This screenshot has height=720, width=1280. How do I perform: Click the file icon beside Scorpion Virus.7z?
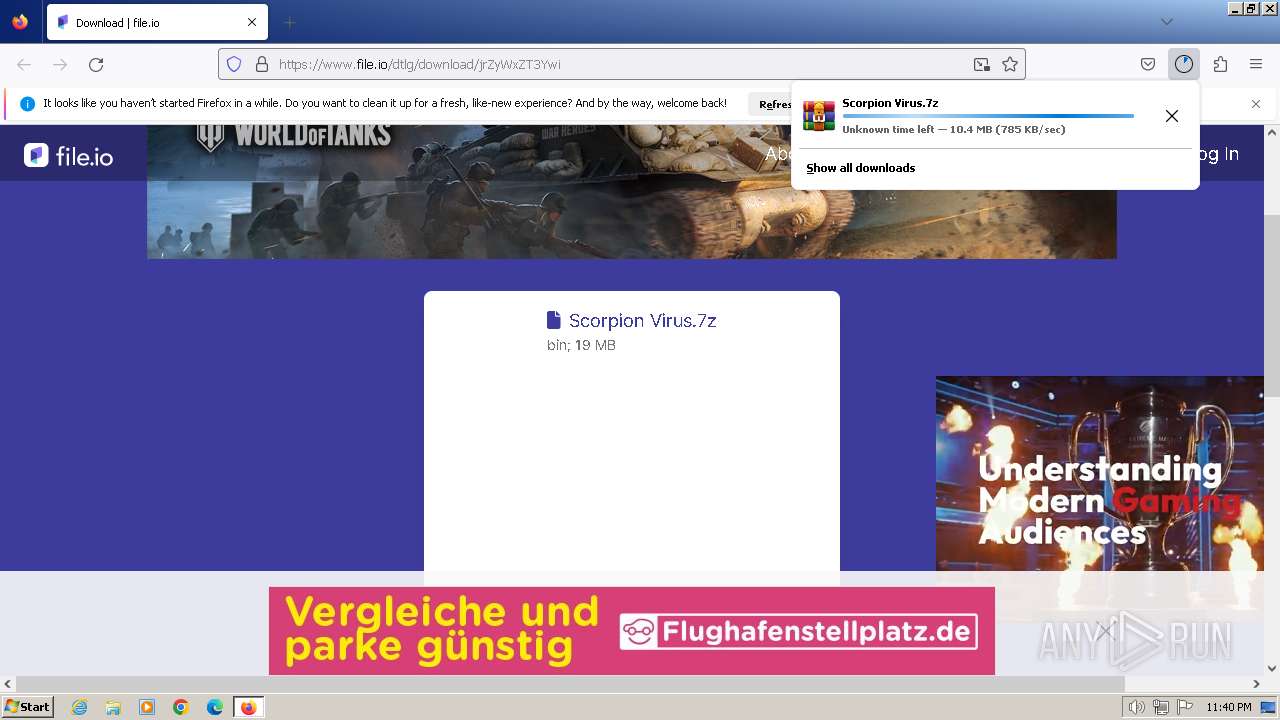(x=554, y=320)
